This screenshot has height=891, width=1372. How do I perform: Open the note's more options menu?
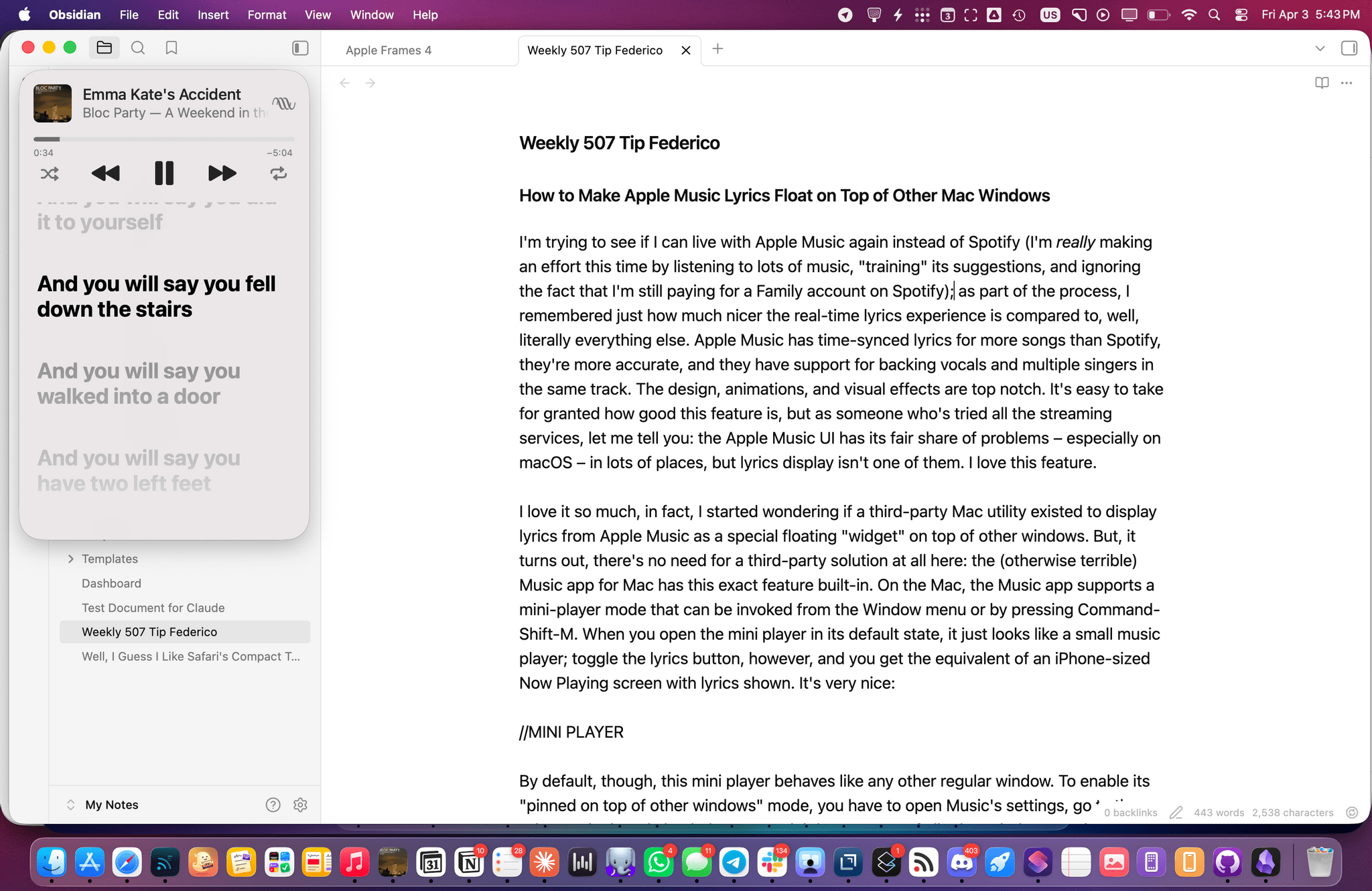(x=1347, y=83)
